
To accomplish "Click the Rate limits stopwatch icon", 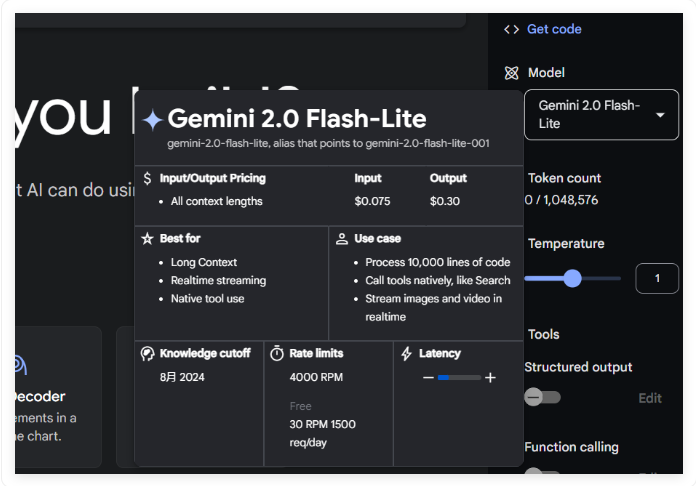I will click(x=277, y=354).
